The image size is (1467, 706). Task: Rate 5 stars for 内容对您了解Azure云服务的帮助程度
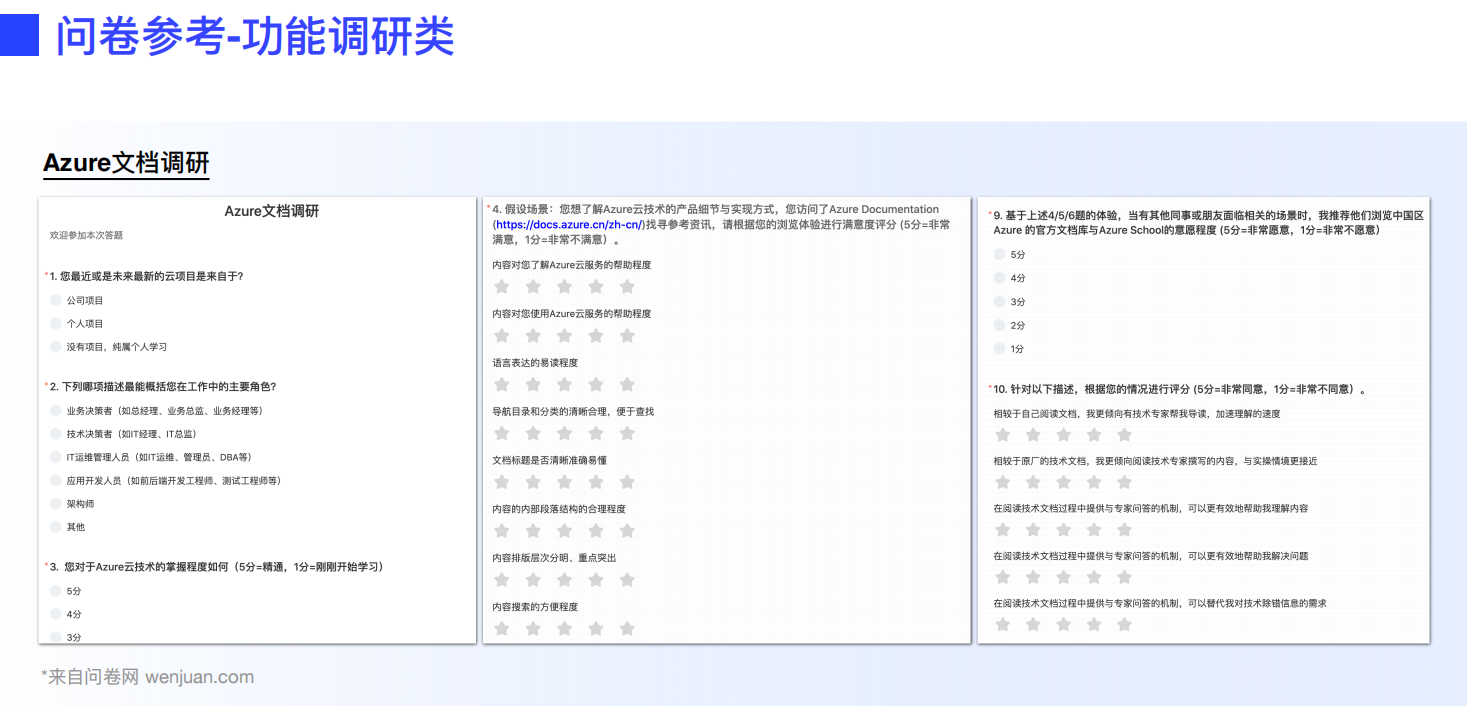[x=627, y=286]
